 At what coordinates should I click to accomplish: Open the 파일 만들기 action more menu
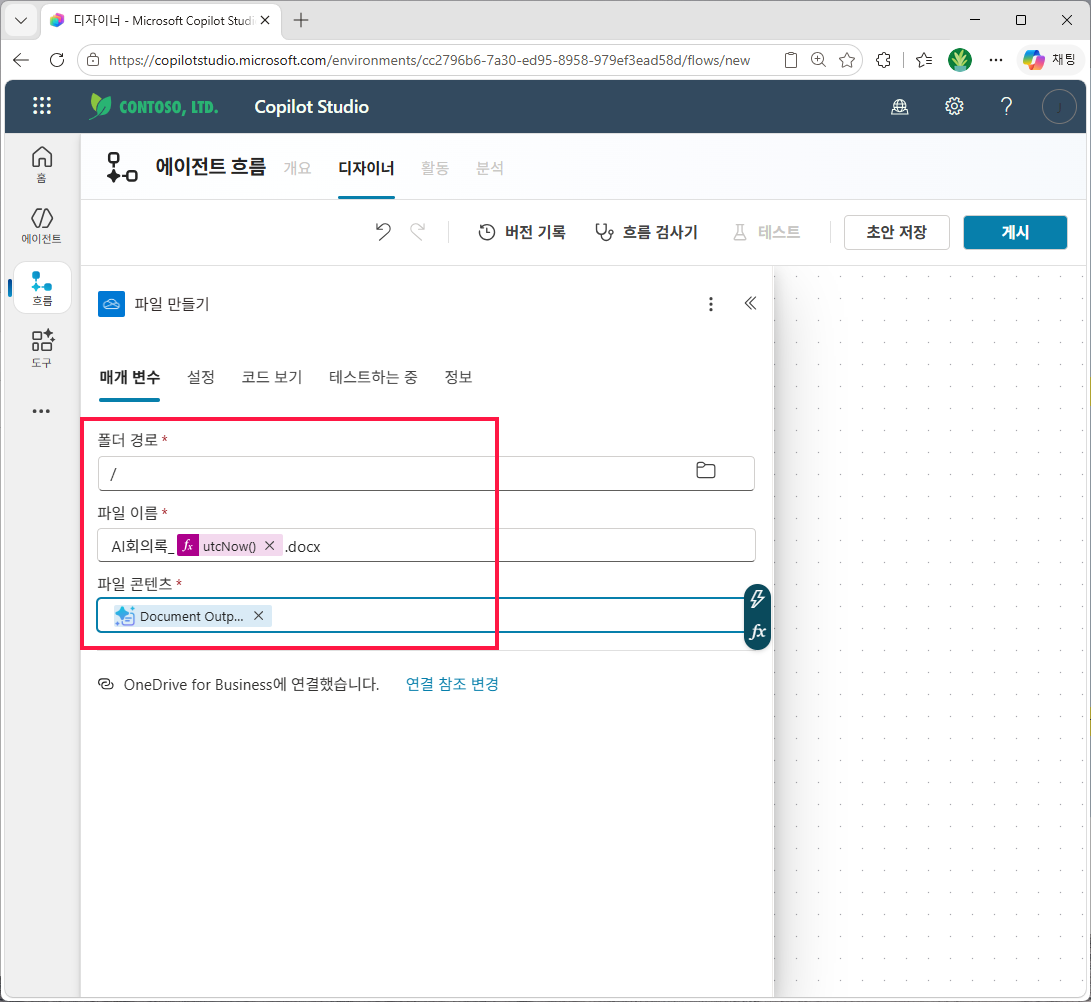[x=710, y=304]
